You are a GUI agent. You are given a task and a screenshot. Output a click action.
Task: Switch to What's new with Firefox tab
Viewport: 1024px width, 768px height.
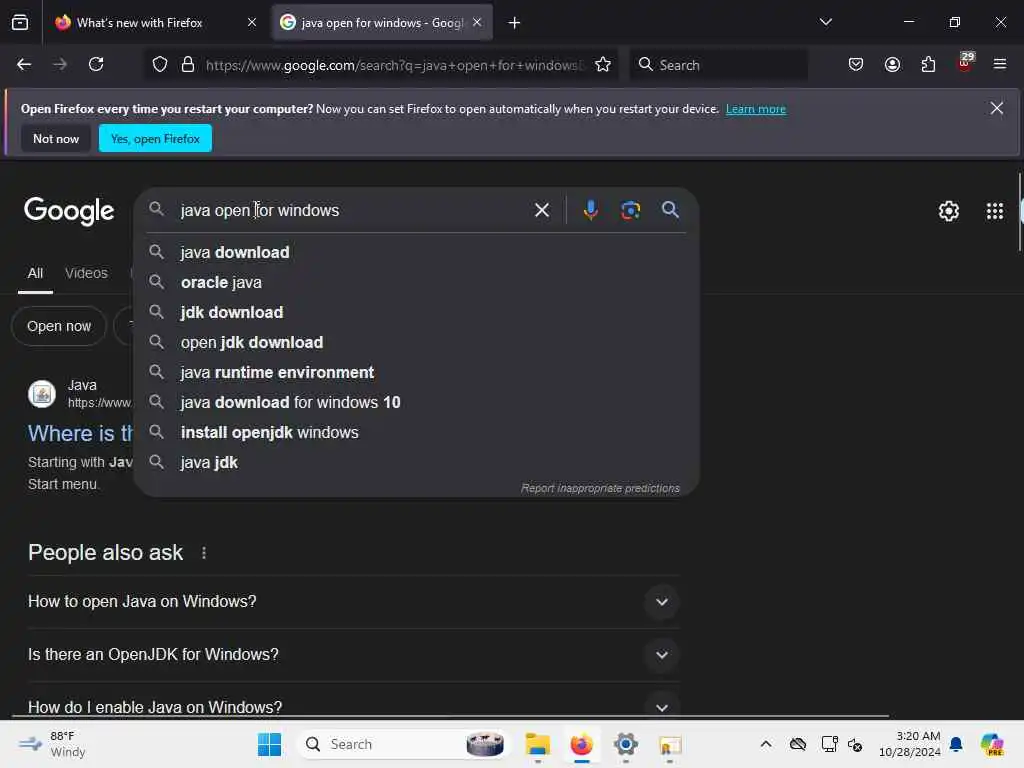pos(155,23)
